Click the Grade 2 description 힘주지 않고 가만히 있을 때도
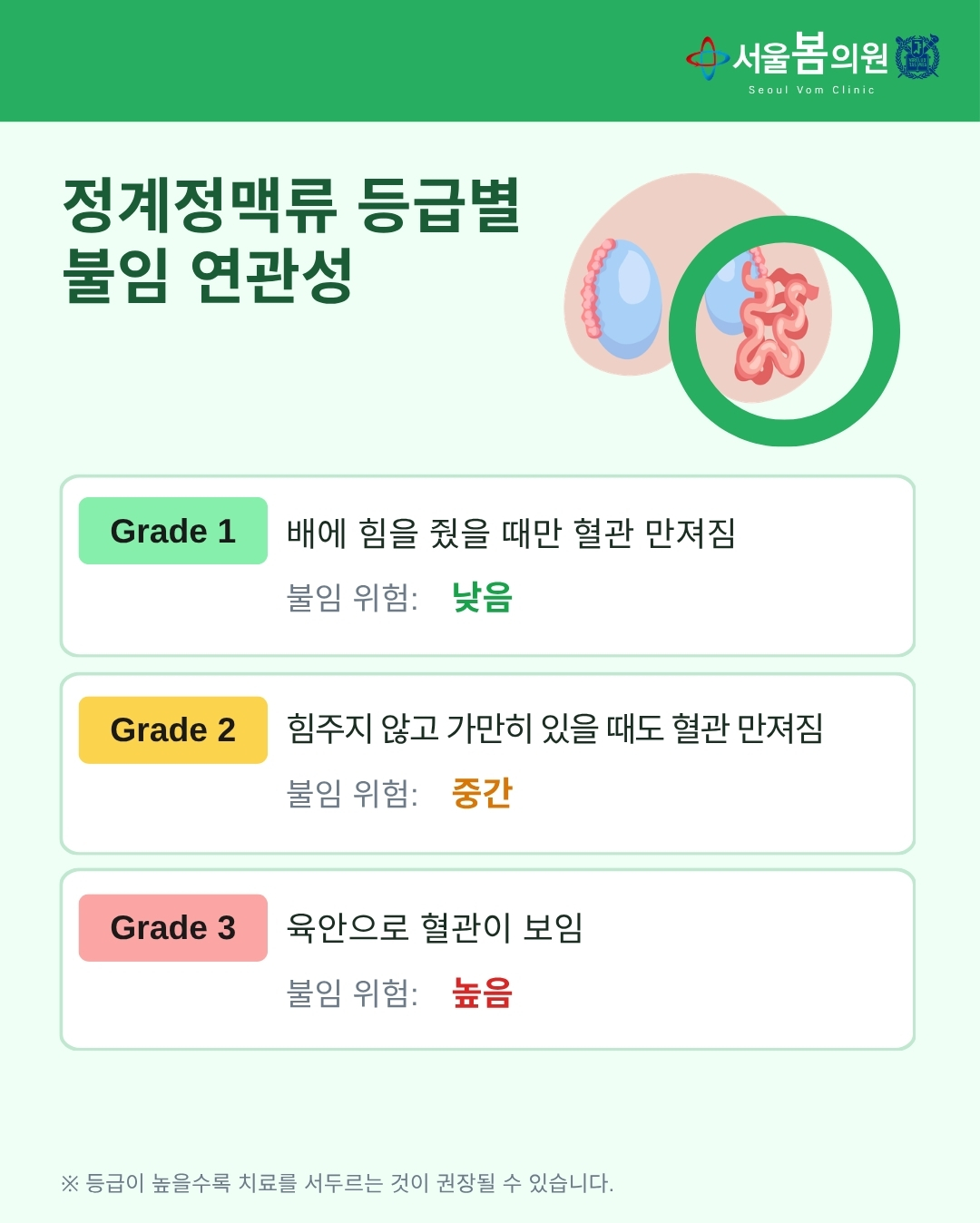This screenshot has height=1223, width=980. pyautogui.click(x=555, y=729)
